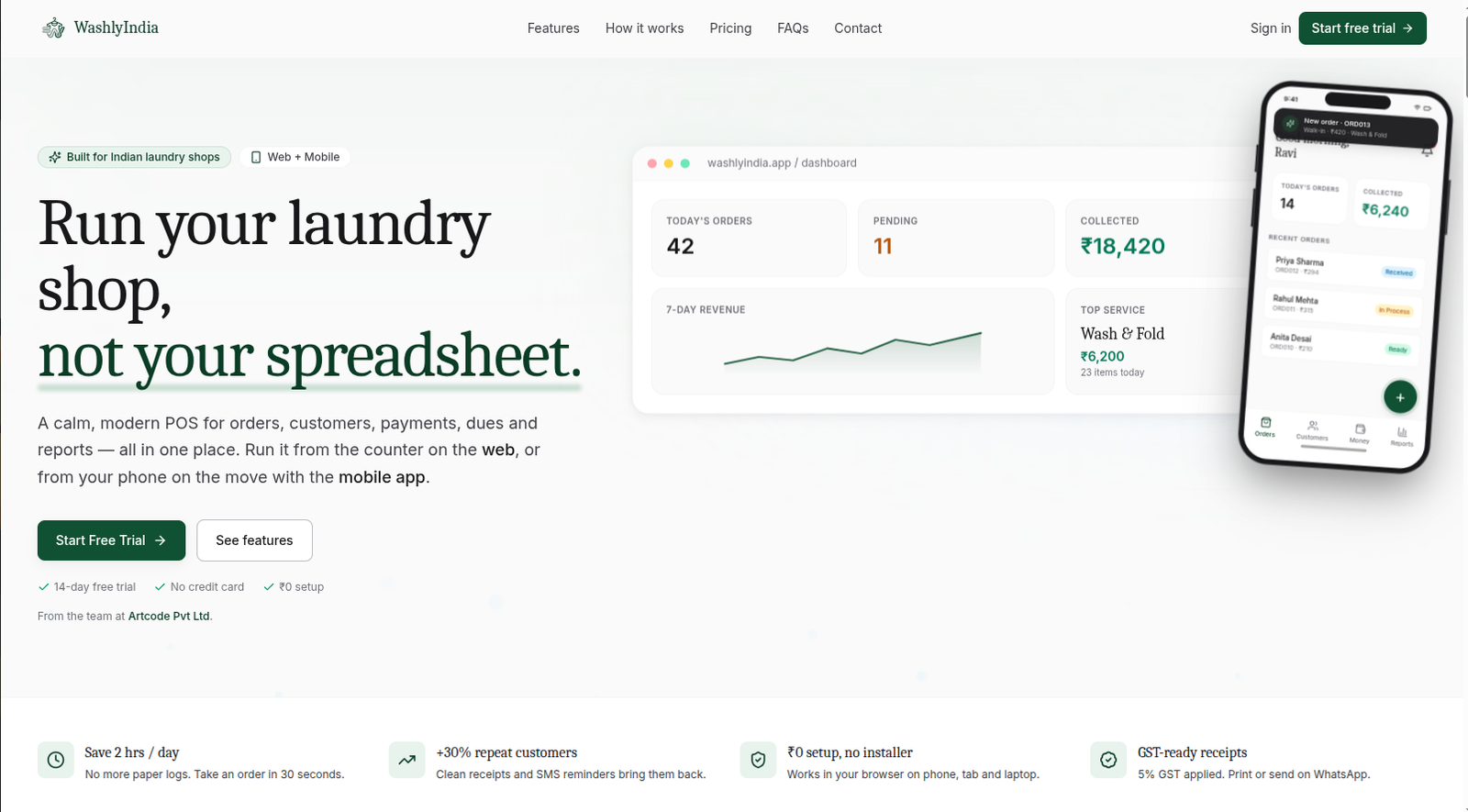
Task: Click the ₹0 setup, no installer heading
Action: (850, 752)
